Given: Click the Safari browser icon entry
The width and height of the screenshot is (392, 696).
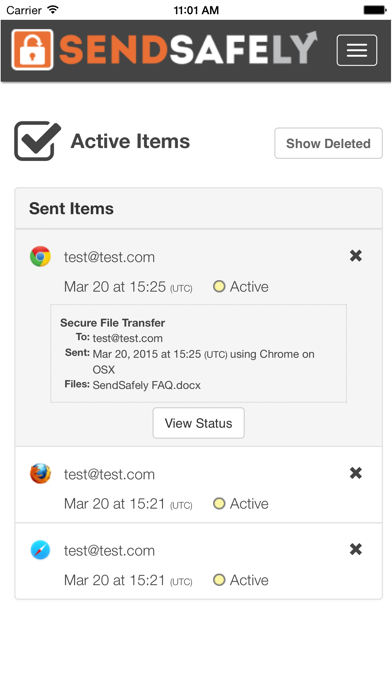Looking at the screenshot, I should 40,550.
